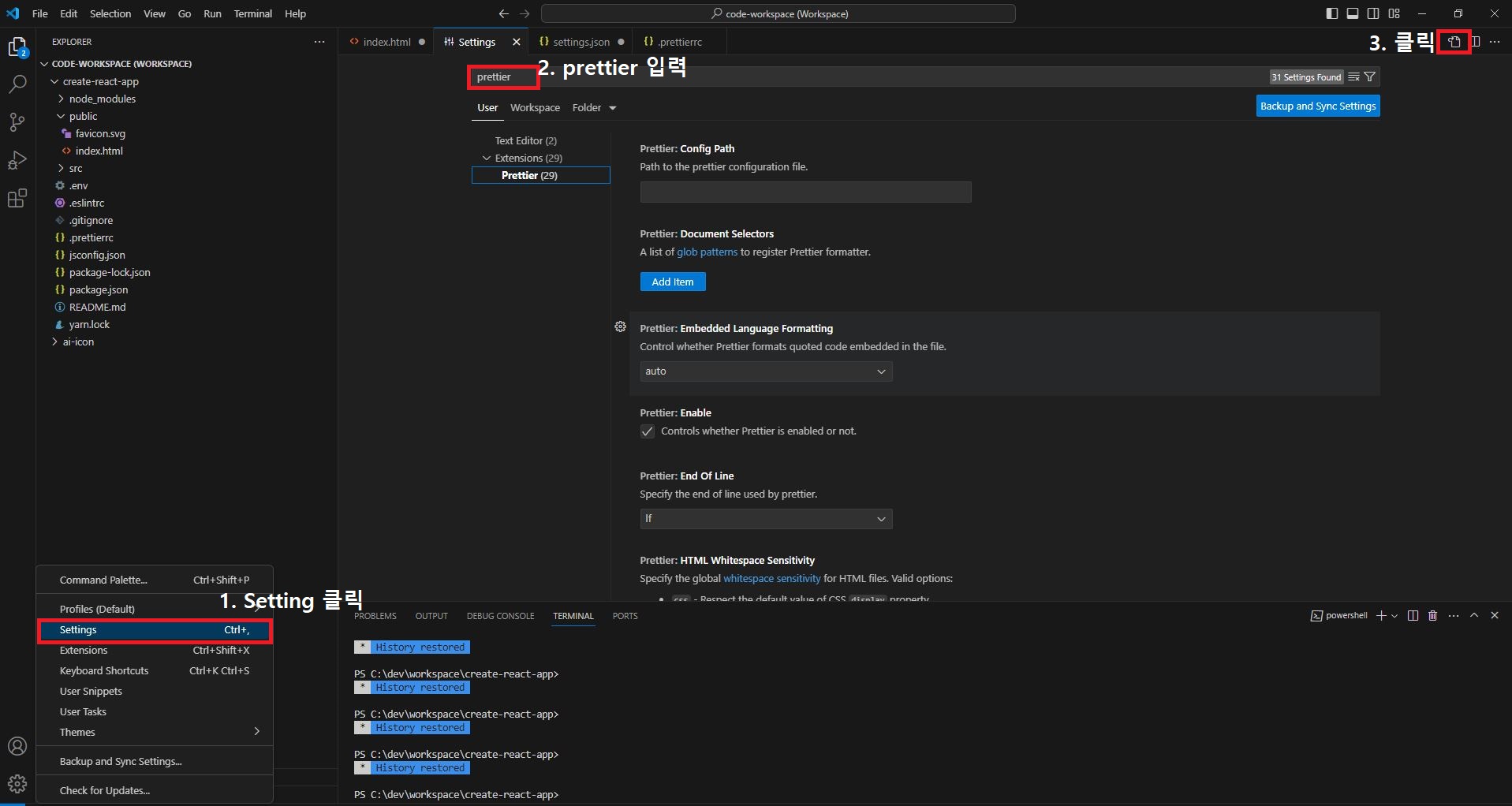Open the Terminal menu in menu bar

252,13
